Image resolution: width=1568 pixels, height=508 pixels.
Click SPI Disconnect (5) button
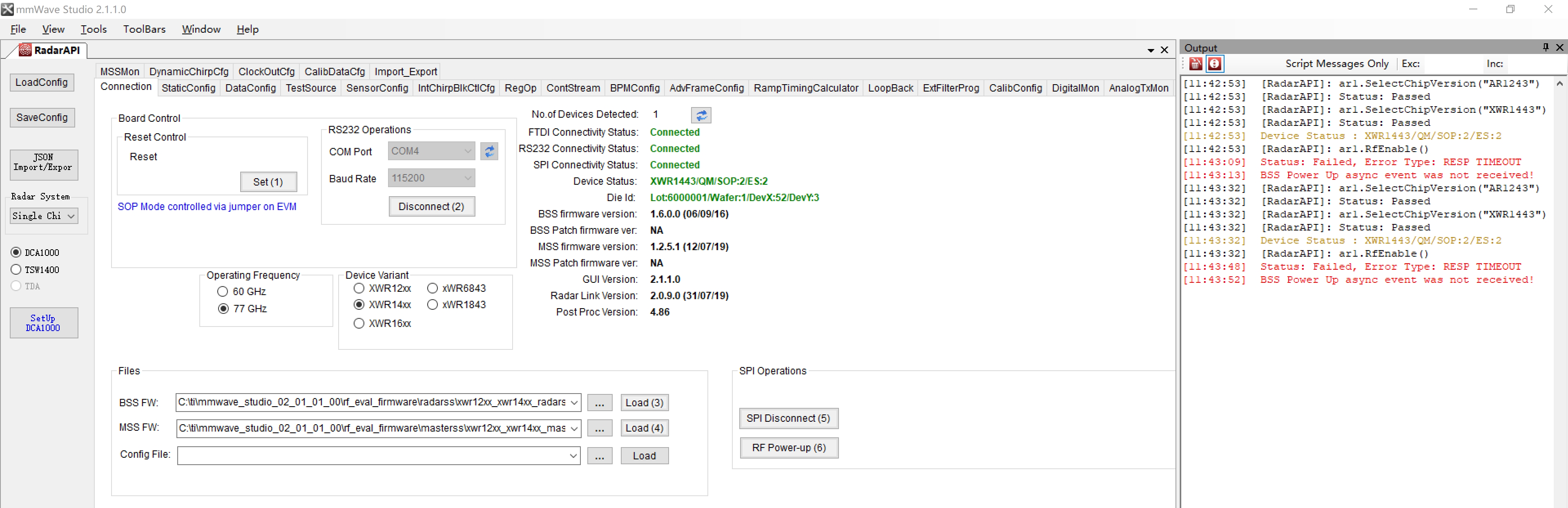pos(788,418)
